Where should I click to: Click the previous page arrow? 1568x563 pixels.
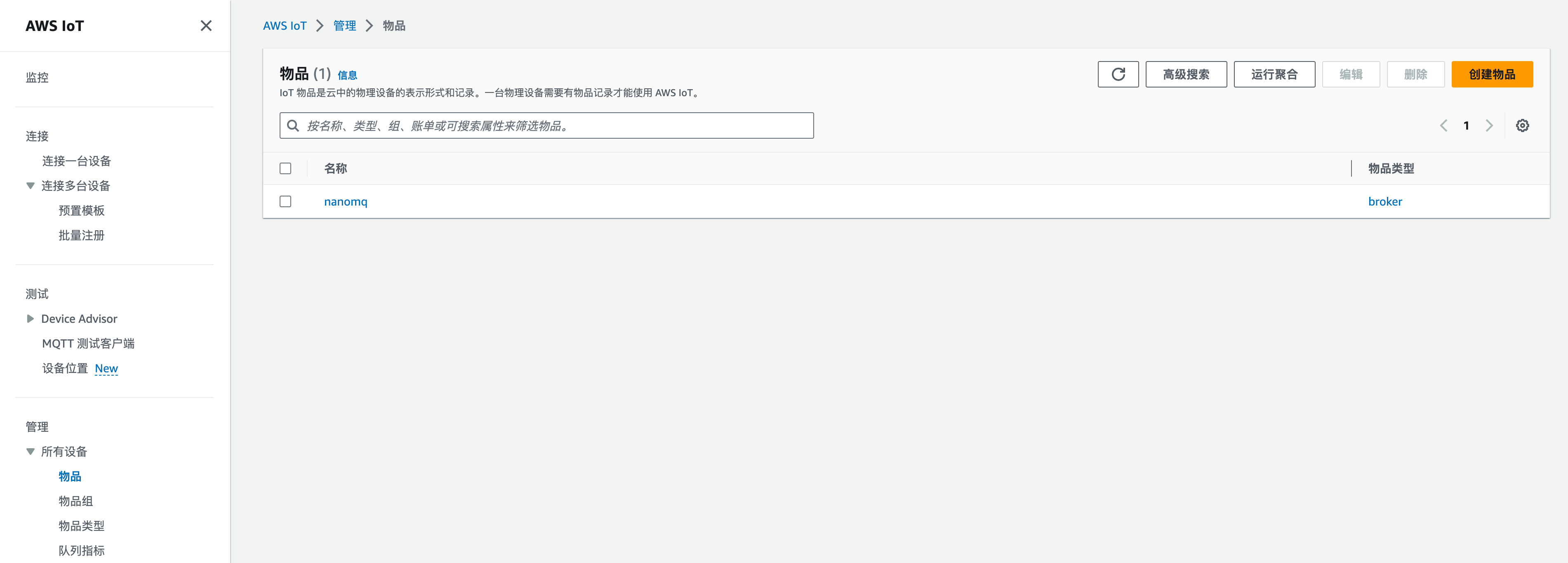1443,125
